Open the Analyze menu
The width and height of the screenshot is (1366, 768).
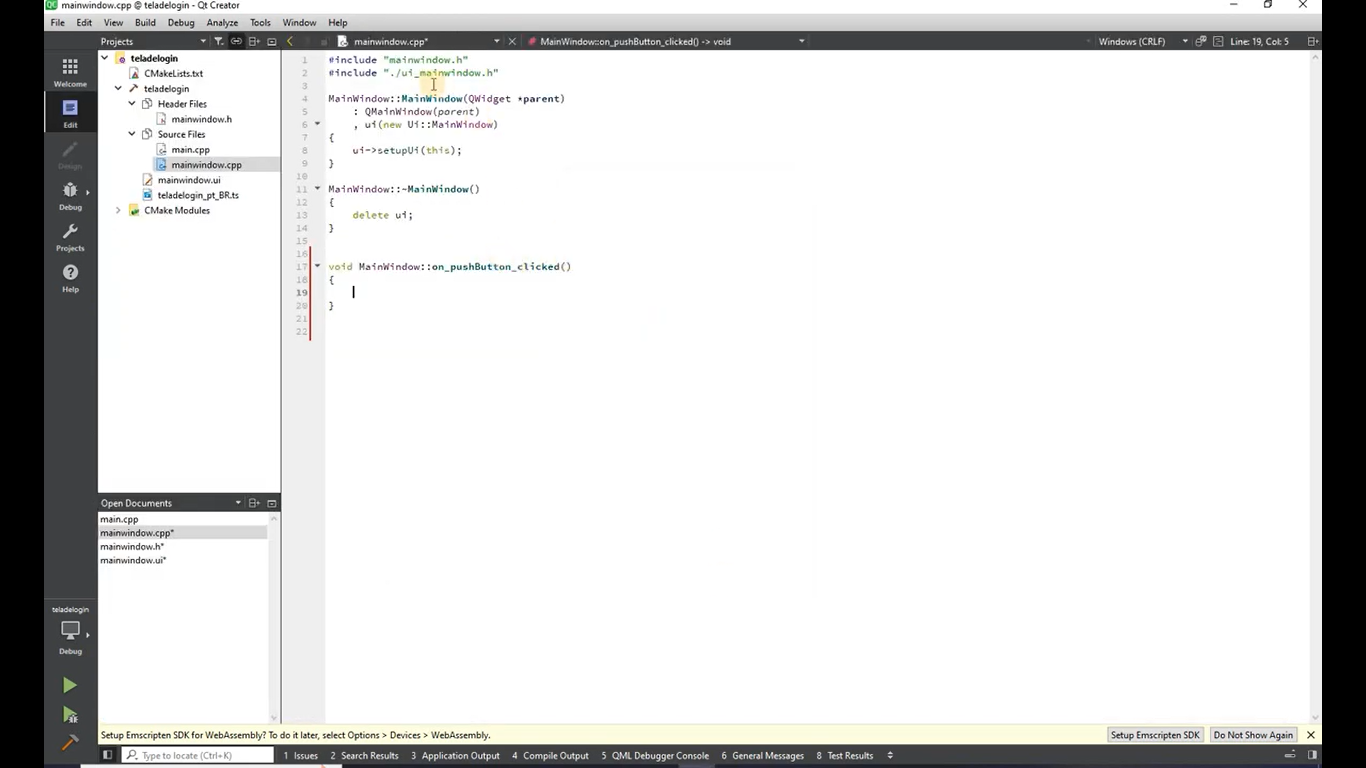(221, 22)
